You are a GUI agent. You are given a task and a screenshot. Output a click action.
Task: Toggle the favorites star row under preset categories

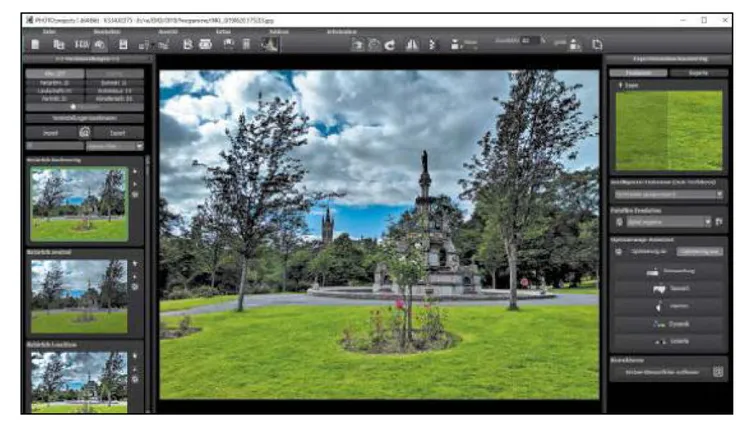pyautogui.click(x=85, y=107)
